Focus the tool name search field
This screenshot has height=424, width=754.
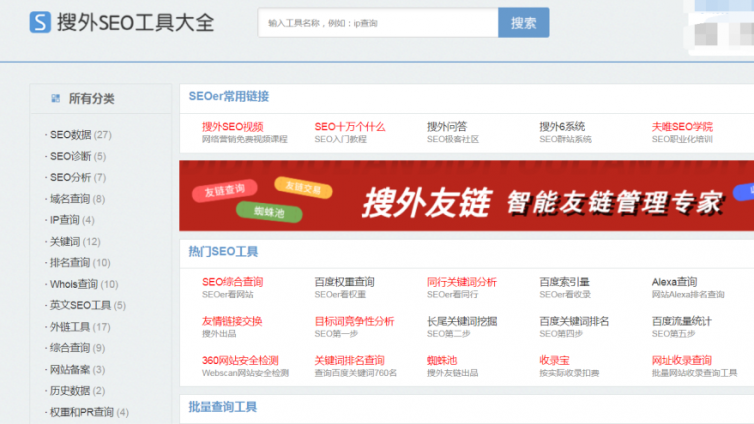(x=378, y=23)
